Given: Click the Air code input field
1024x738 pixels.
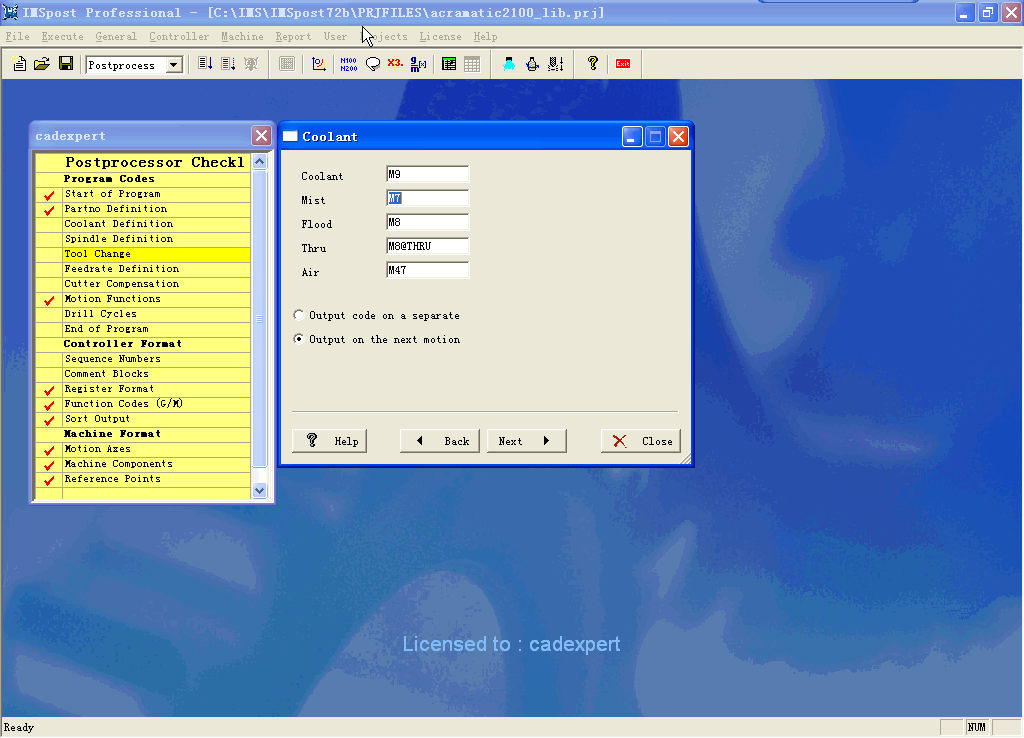Looking at the screenshot, I should point(428,270).
